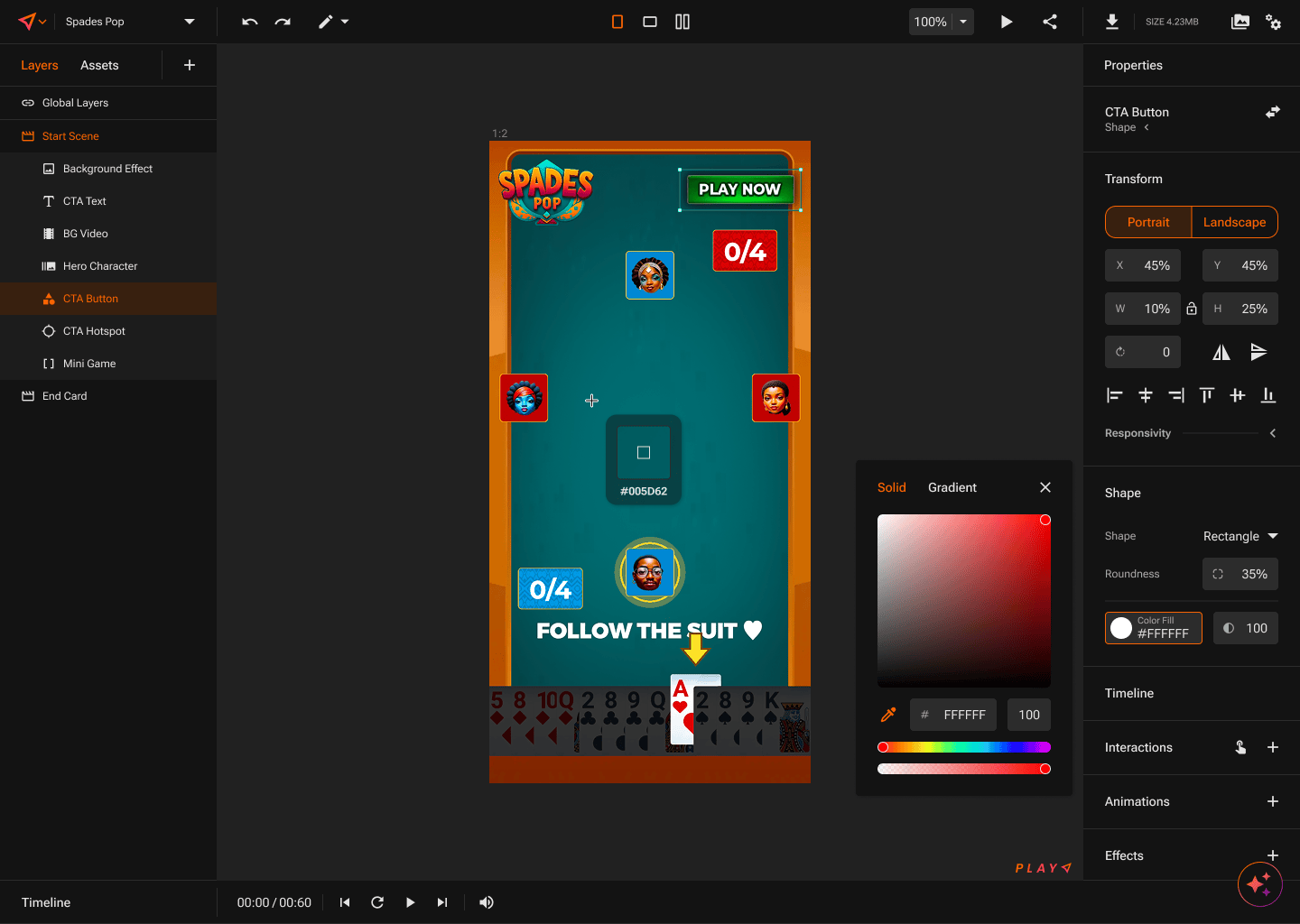Click the rainbow hue slider

point(964,747)
